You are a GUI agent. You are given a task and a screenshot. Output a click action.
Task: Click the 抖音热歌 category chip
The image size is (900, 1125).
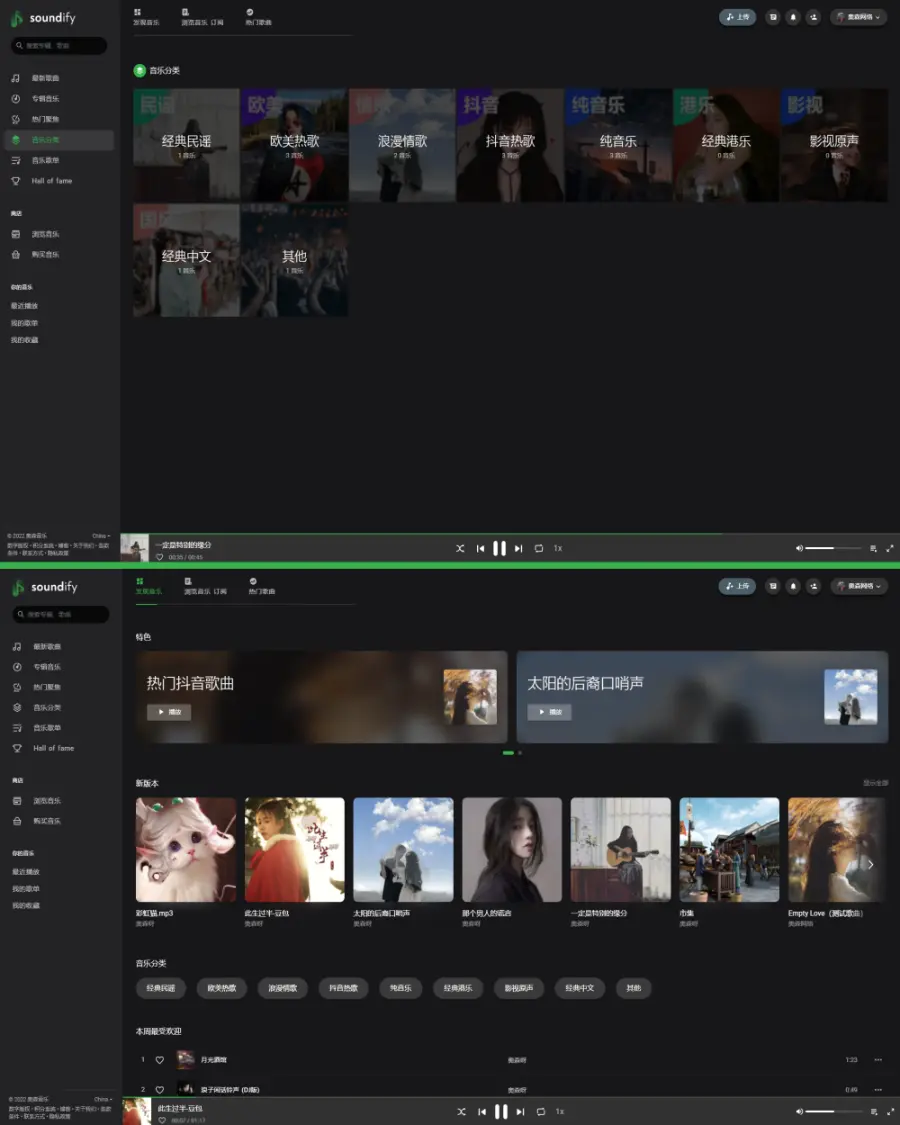tap(343, 988)
